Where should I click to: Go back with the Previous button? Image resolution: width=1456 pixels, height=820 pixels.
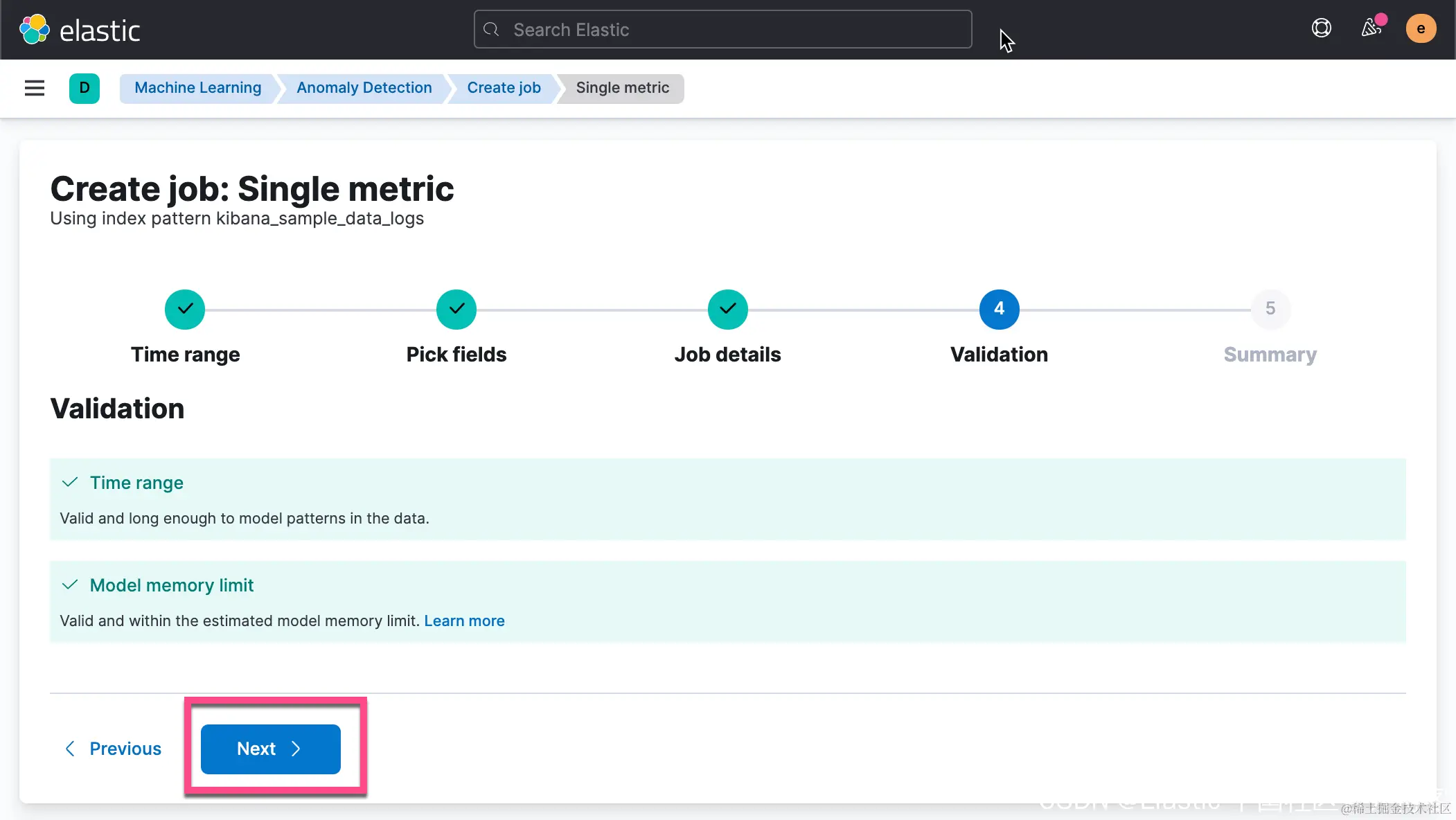pos(113,749)
